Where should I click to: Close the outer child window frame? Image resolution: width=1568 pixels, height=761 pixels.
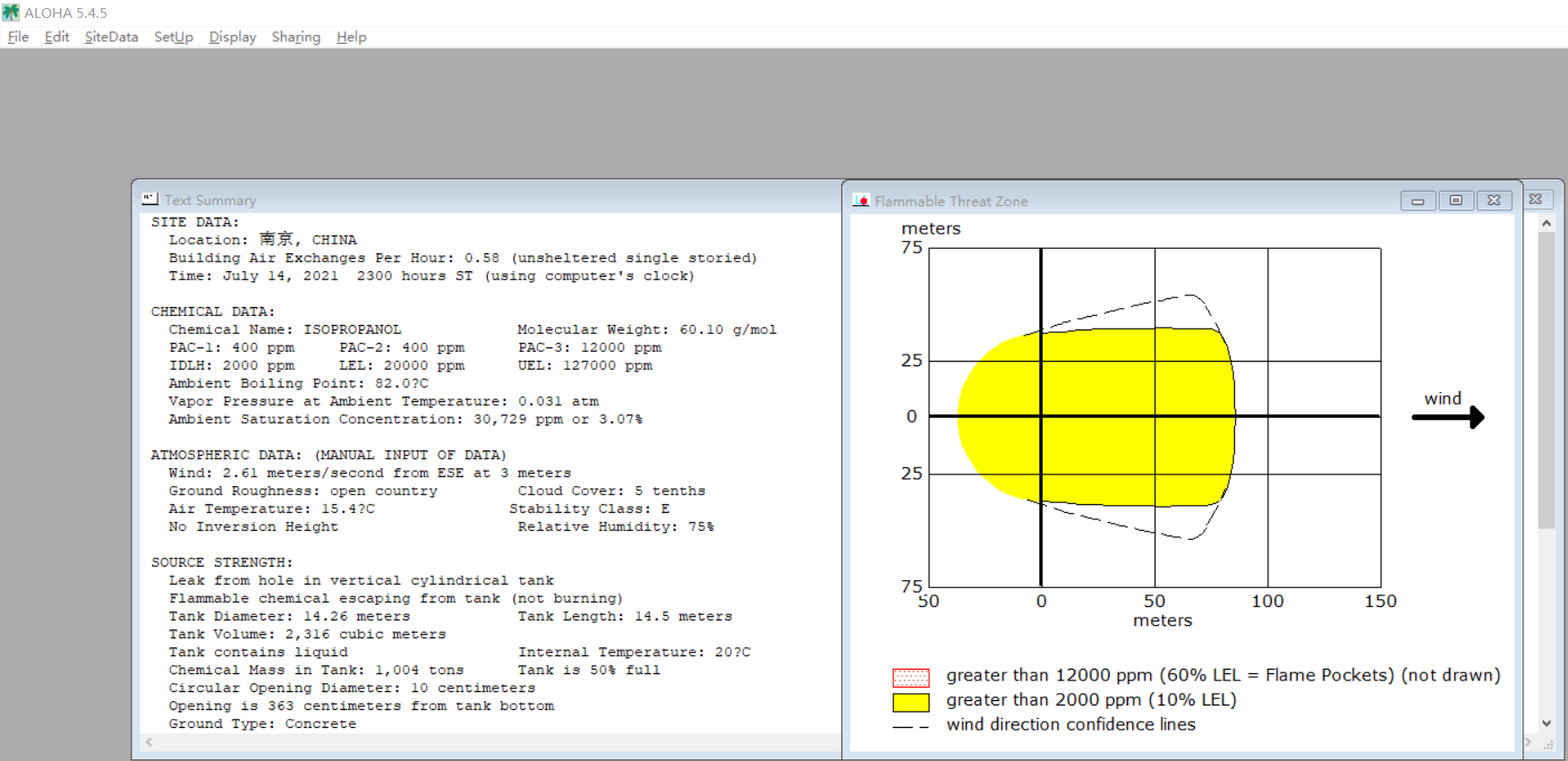pos(1536,199)
